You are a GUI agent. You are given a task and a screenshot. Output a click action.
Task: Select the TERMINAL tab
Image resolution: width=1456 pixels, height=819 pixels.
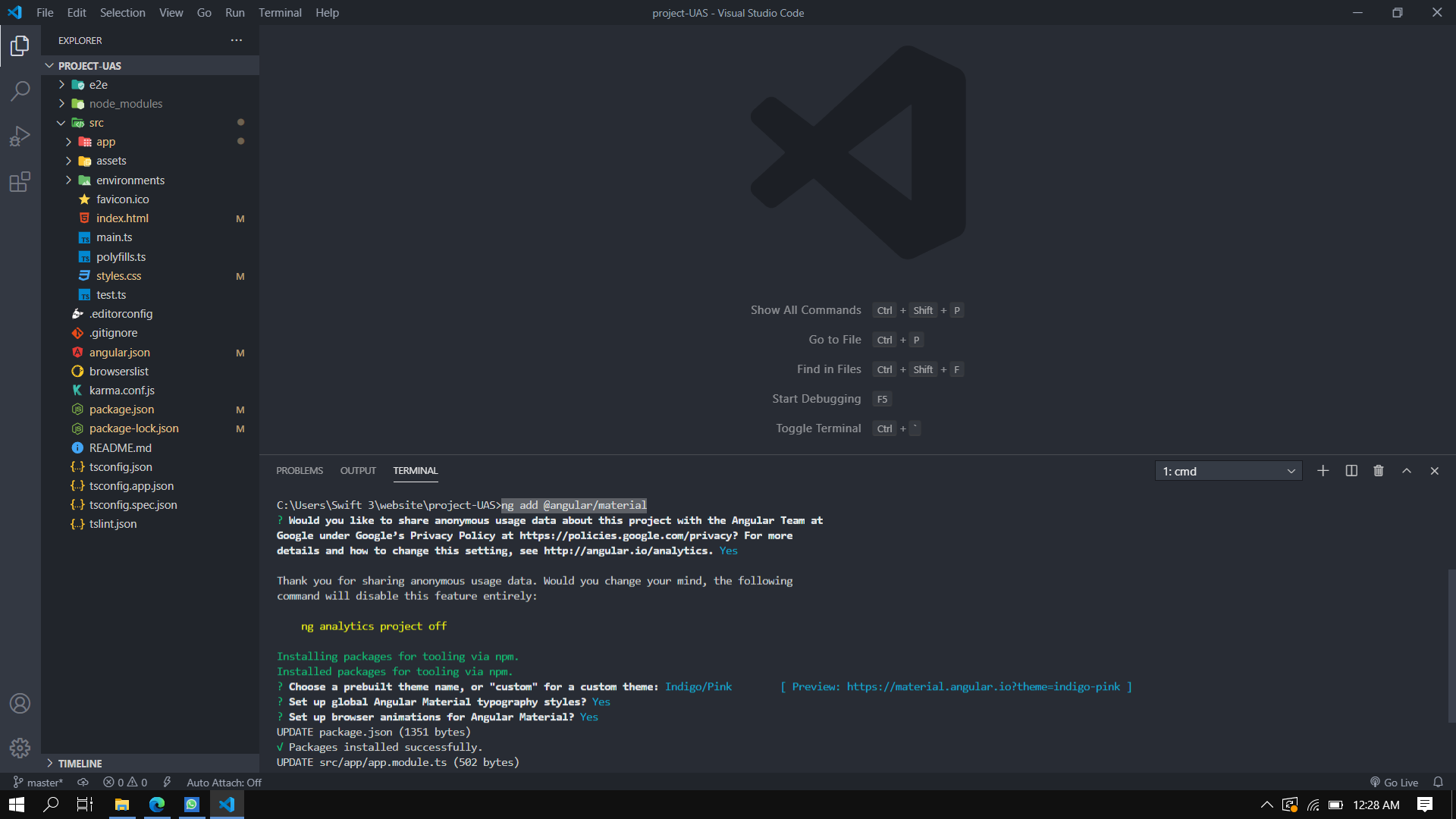[416, 471]
